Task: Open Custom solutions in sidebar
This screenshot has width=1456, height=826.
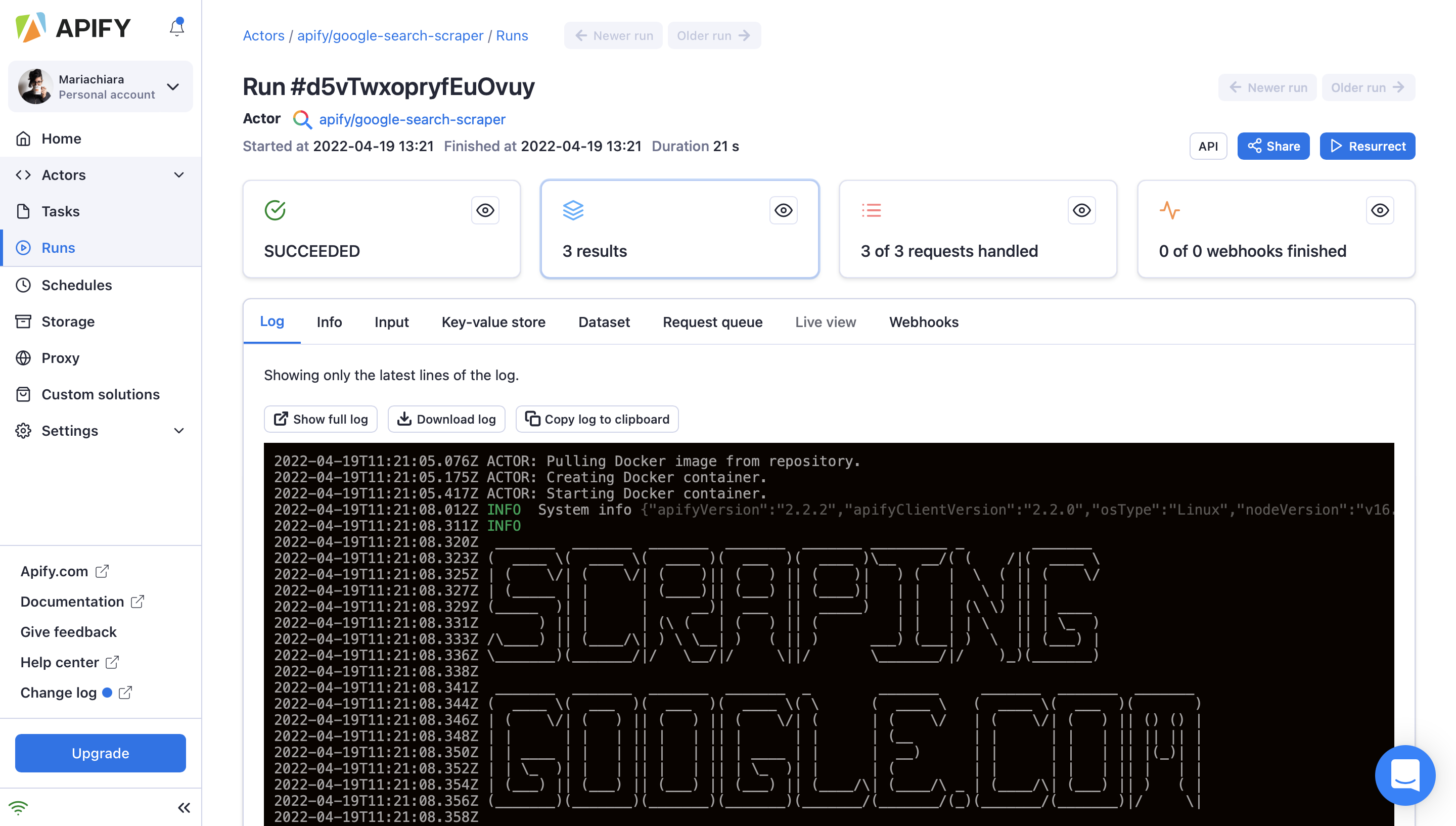Action: click(x=101, y=394)
